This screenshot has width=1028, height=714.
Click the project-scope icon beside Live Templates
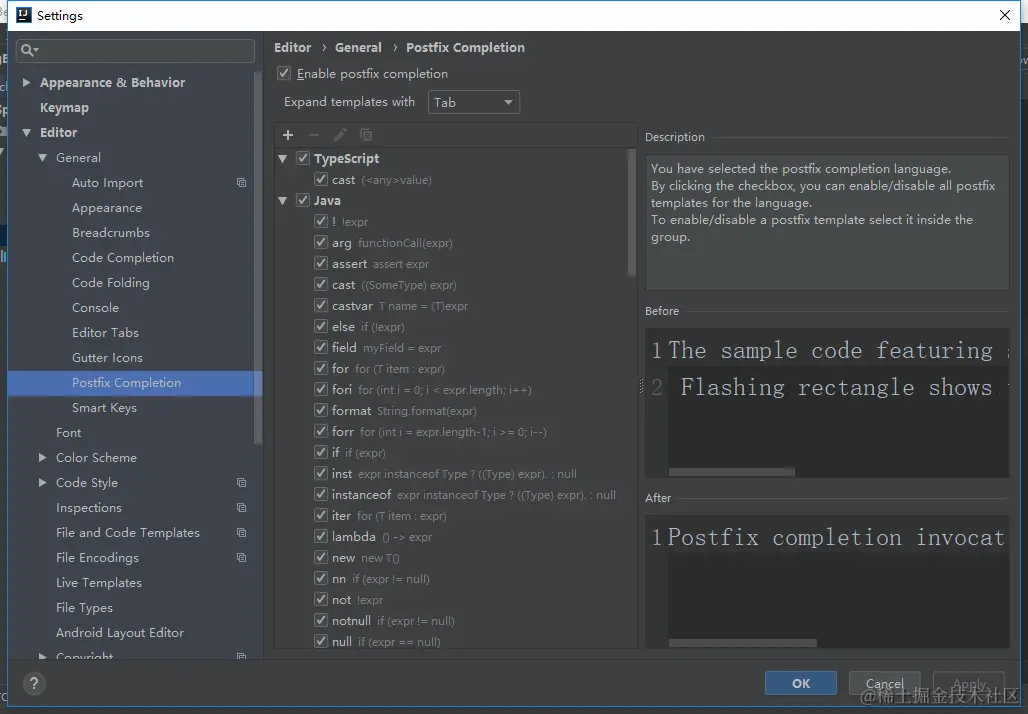tap(240, 582)
